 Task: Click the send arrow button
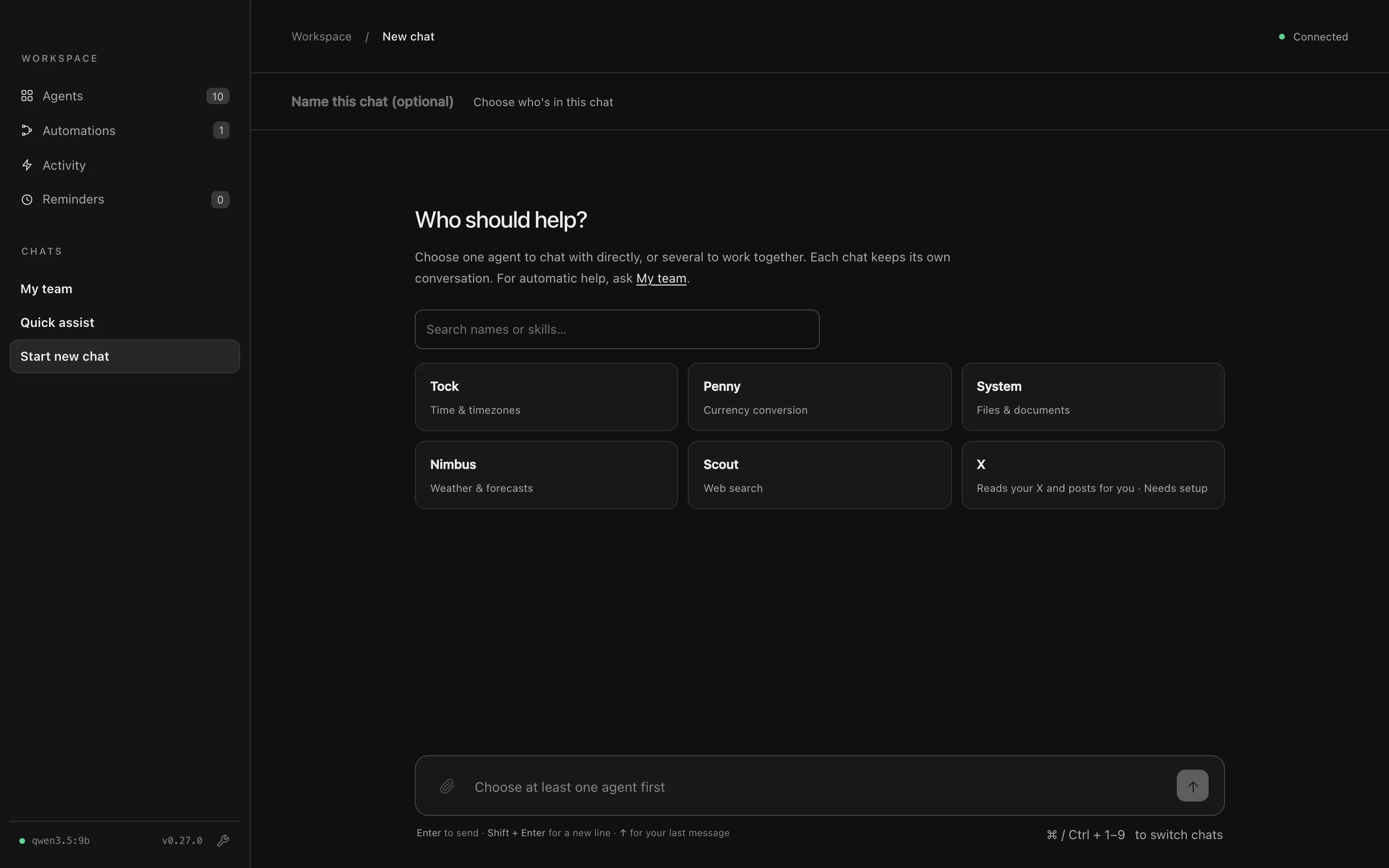coord(1192,786)
